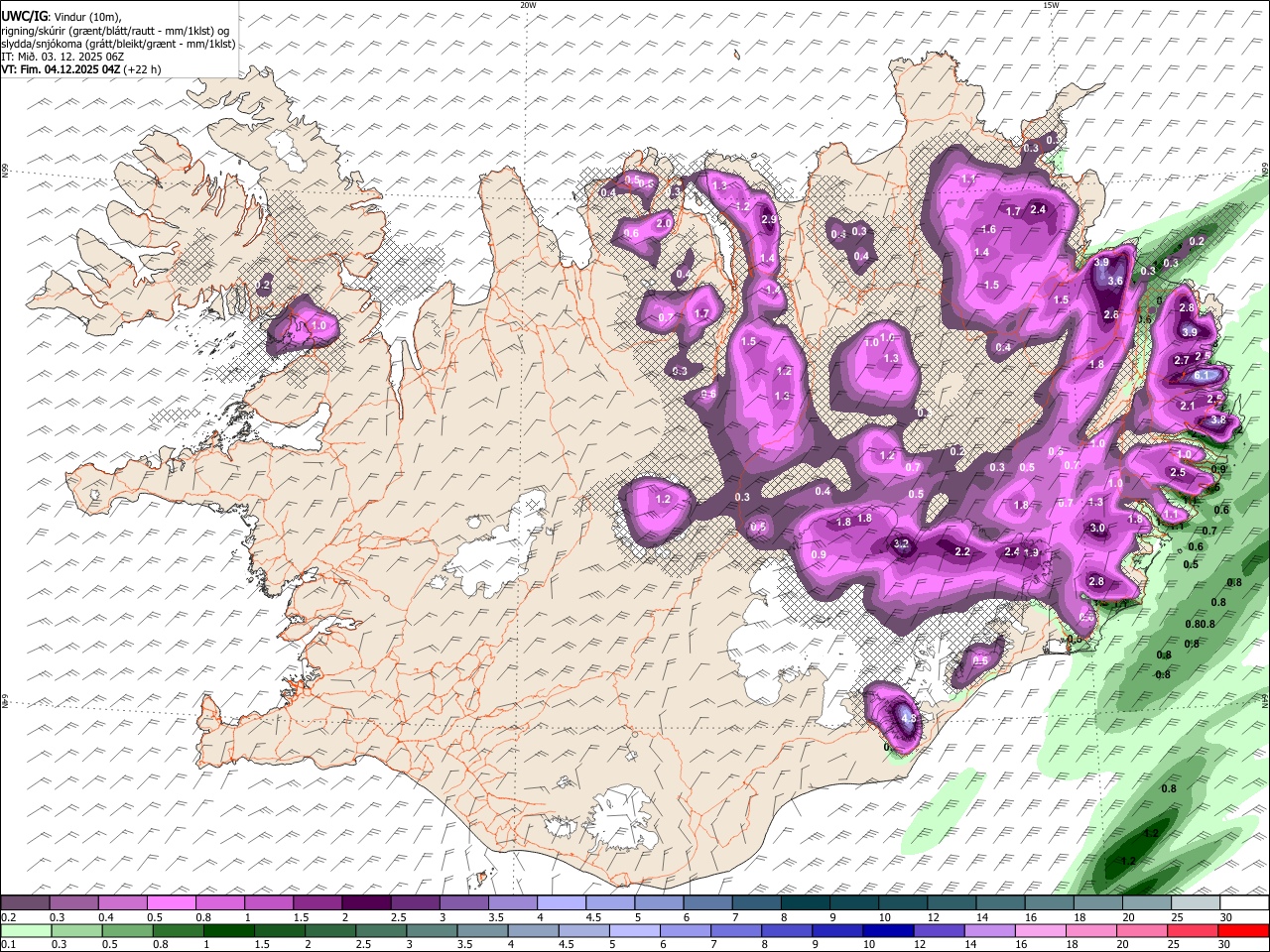Viewport: 1270px width, 952px height.
Task: Click the 1.5 swatch in the purple snow legend
Action: [317, 903]
